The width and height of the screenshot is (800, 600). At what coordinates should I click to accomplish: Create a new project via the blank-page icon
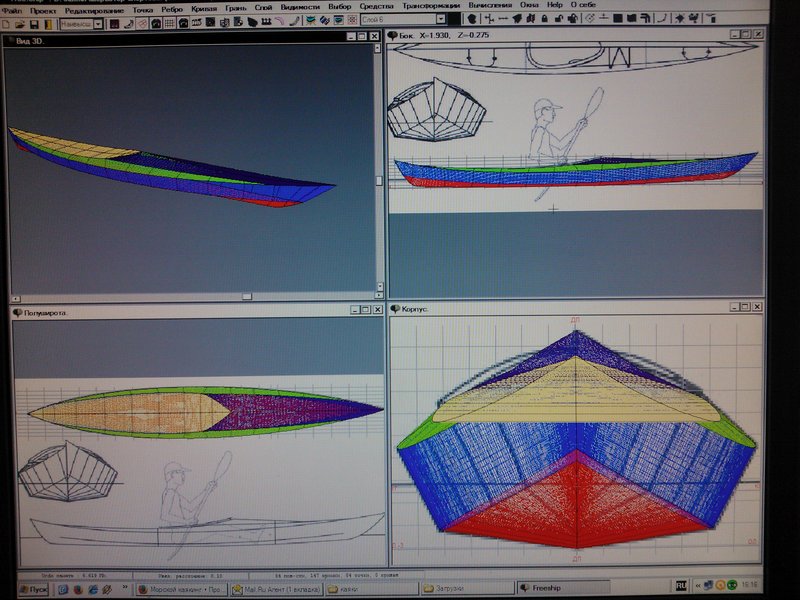pos(6,24)
